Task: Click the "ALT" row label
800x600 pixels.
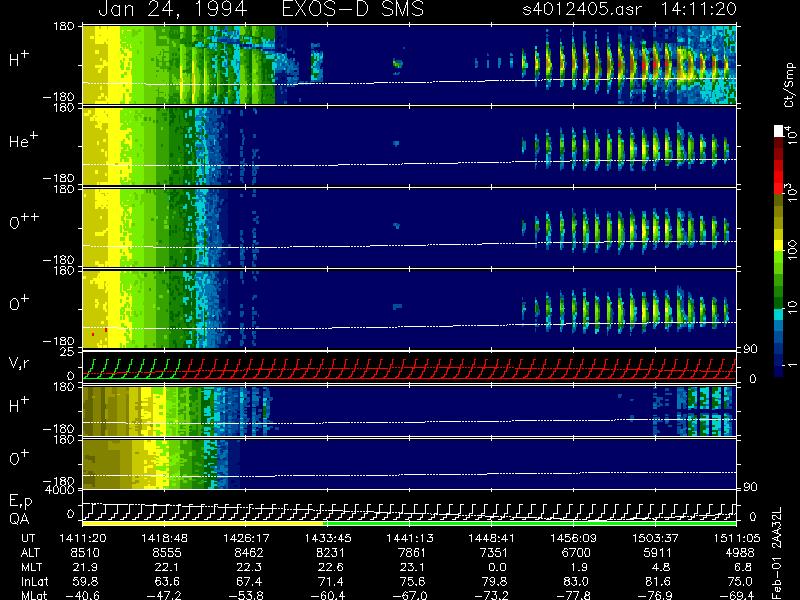Action: click(30, 553)
